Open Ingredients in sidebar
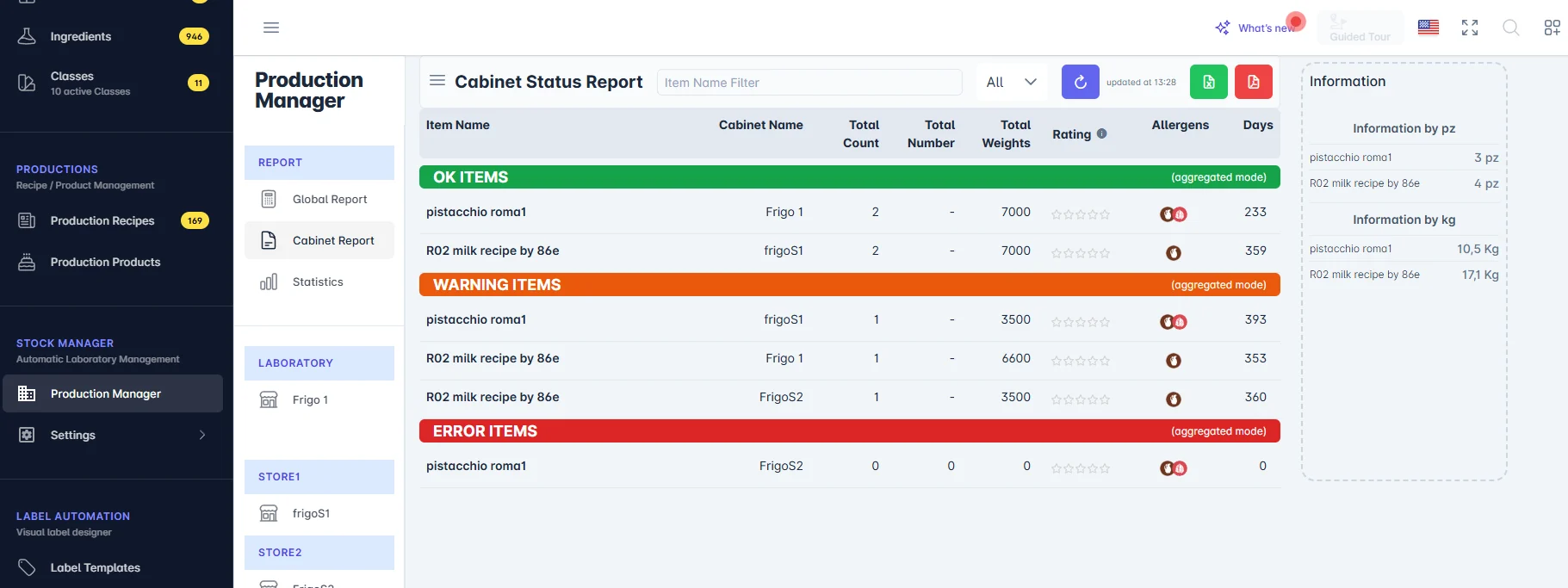The image size is (1568, 588). [113, 36]
